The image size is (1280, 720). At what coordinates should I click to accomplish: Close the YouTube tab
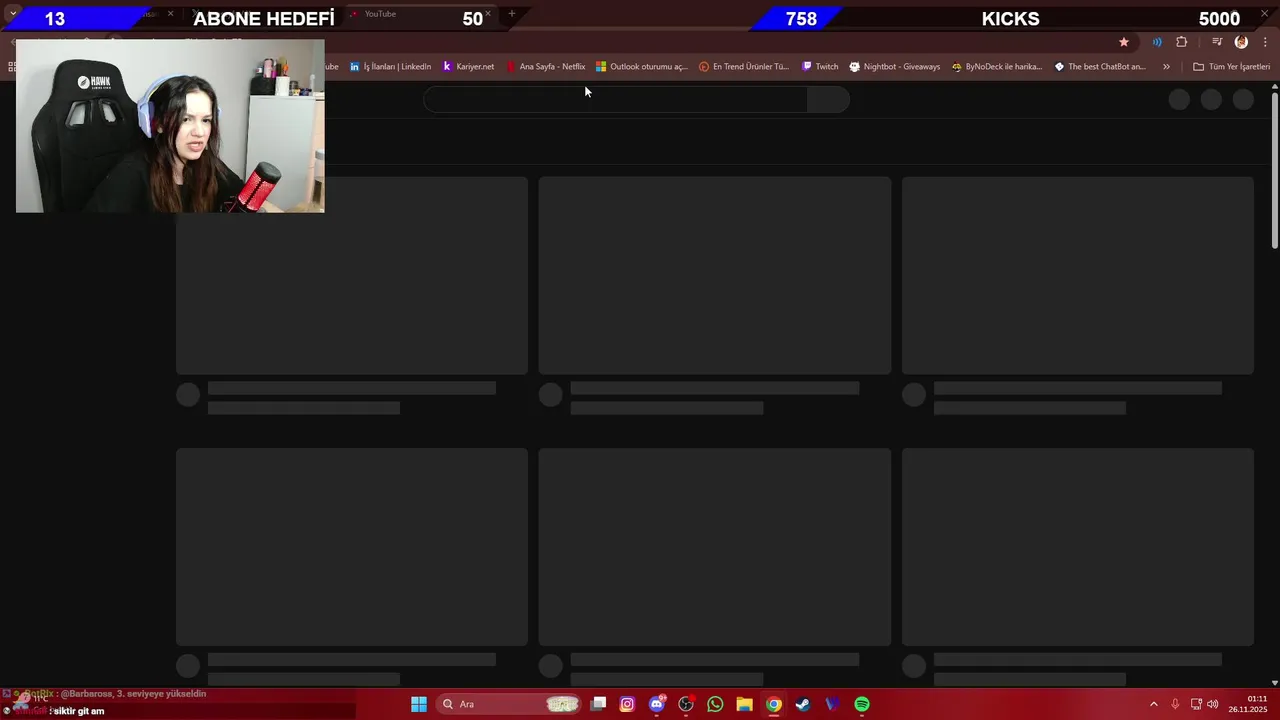(488, 14)
